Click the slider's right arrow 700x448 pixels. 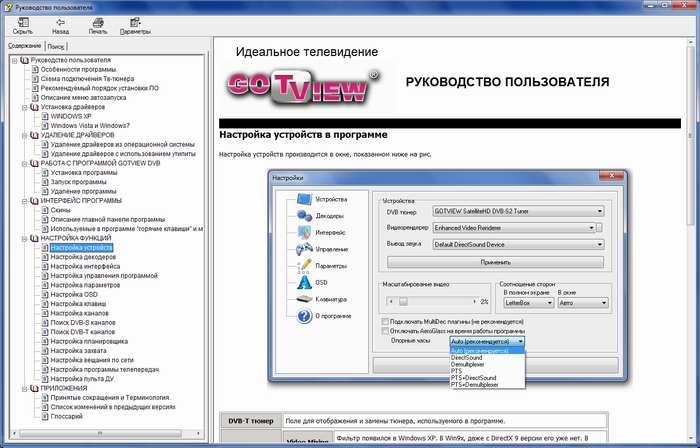tap(474, 302)
